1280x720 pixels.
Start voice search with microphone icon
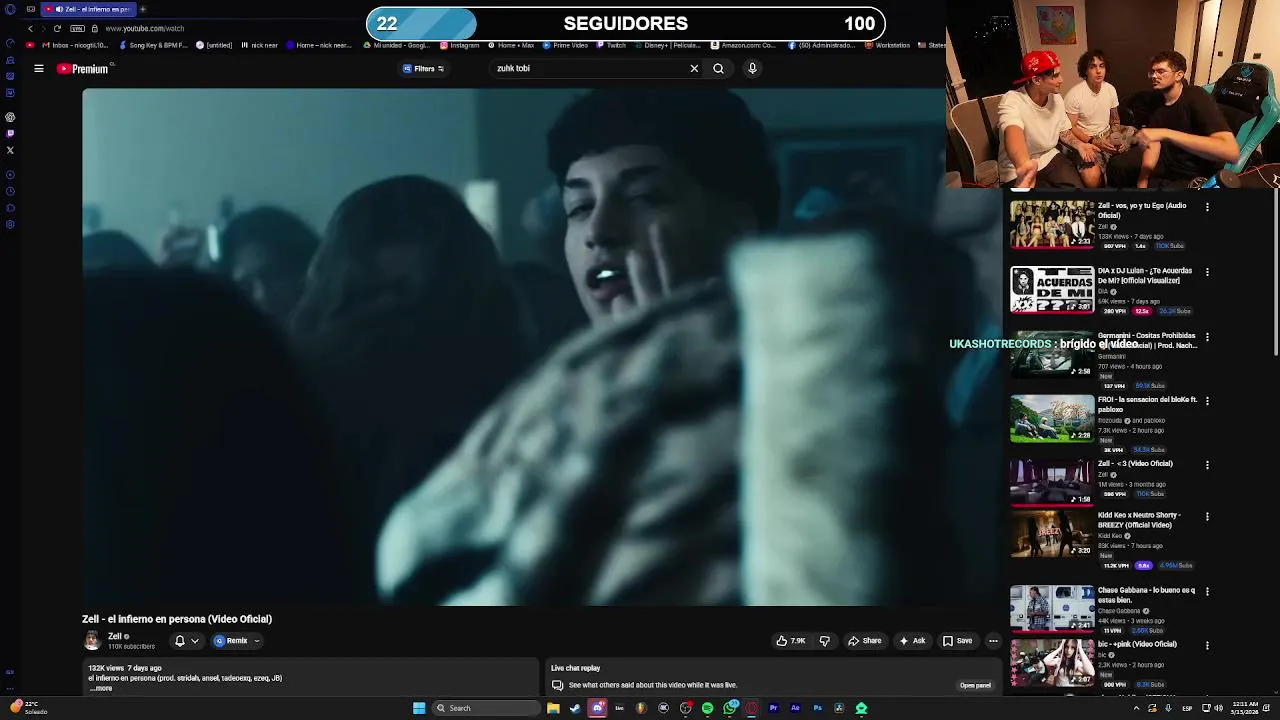coord(752,69)
